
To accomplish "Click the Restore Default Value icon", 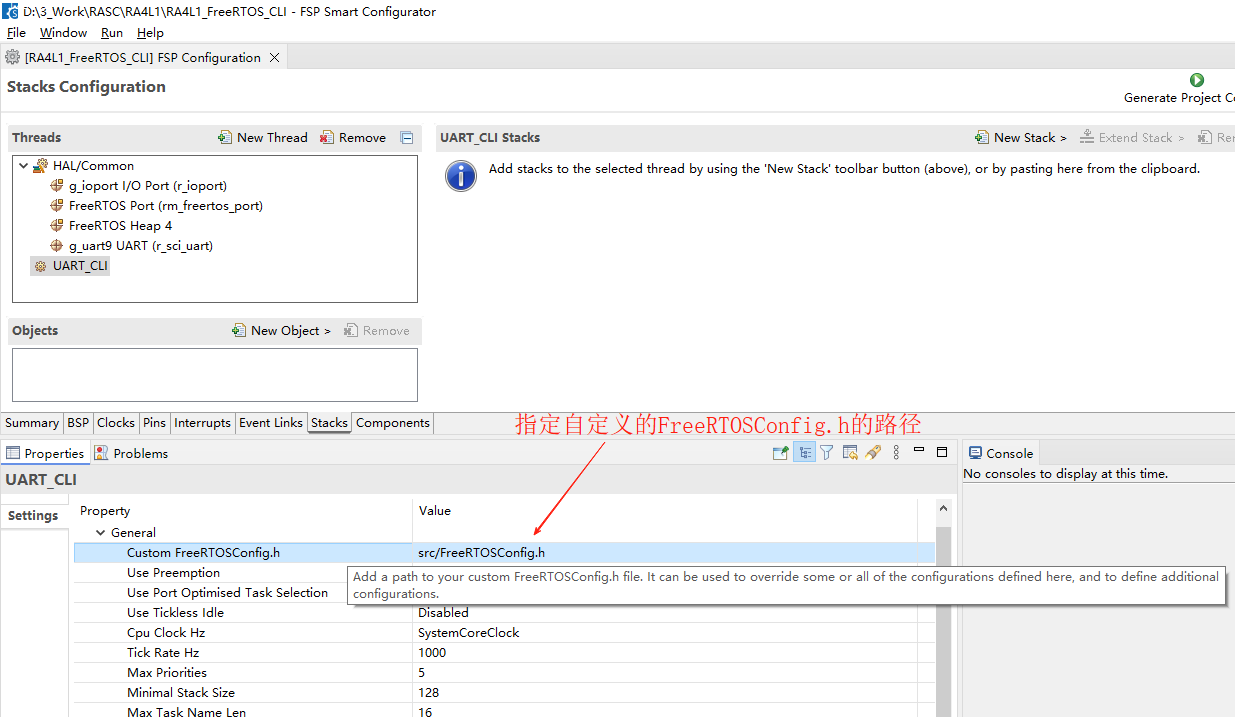I will [850, 453].
